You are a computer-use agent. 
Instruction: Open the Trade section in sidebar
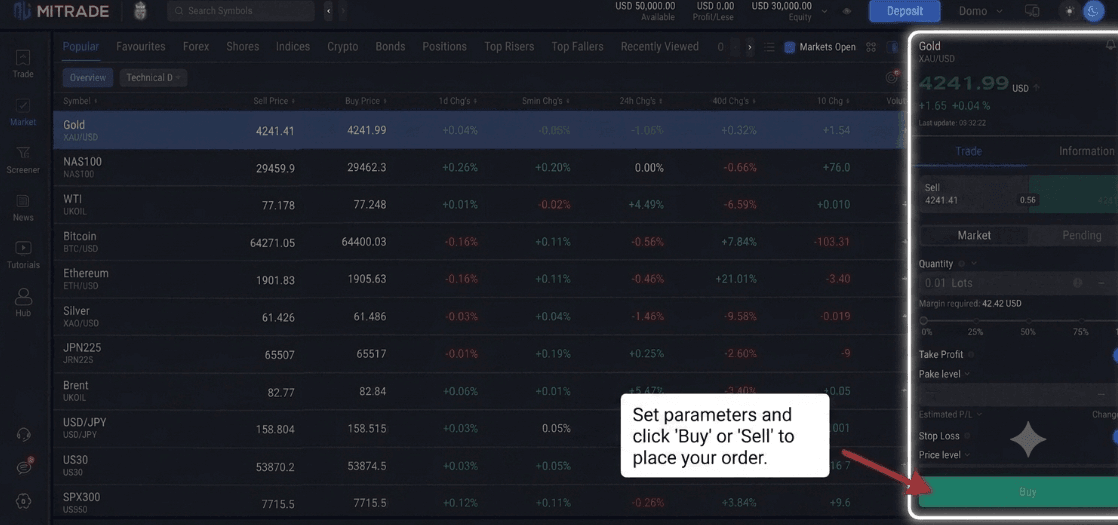[x=23, y=63]
